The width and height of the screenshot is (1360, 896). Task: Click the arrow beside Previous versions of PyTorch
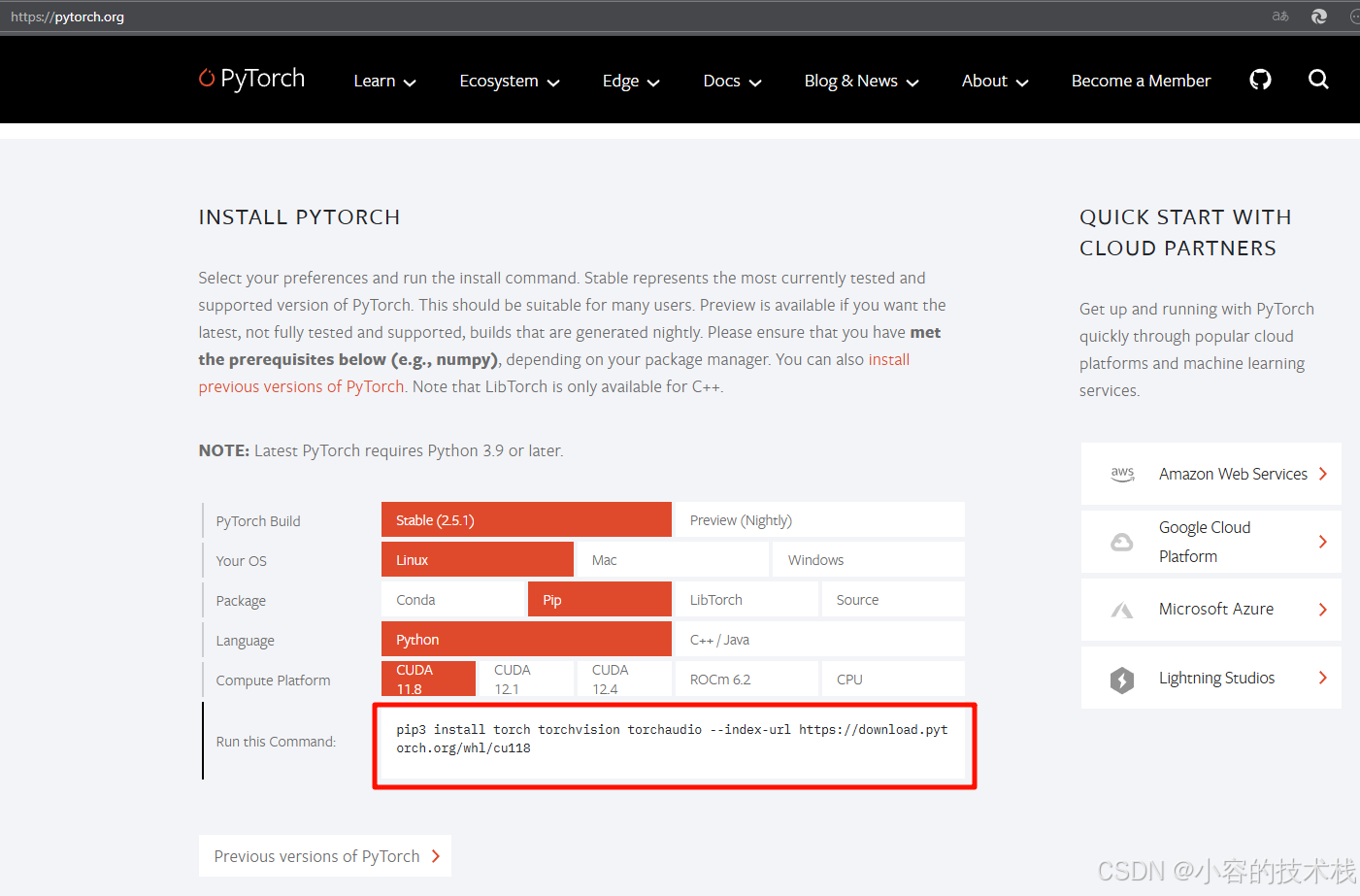click(x=436, y=856)
